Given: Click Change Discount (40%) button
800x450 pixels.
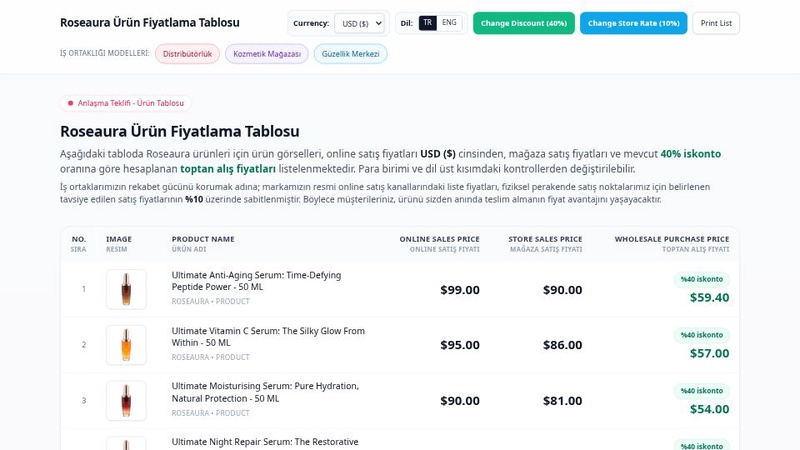Looking at the screenshot, I should [523, 23].
